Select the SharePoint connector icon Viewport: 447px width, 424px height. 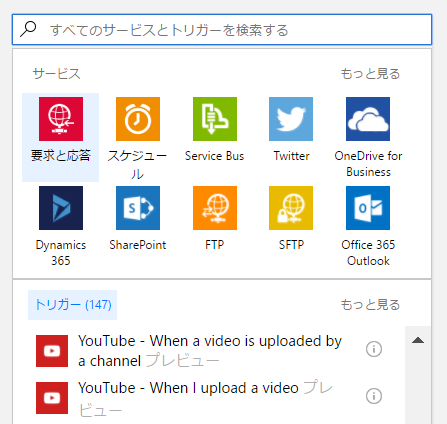(138, 208)
